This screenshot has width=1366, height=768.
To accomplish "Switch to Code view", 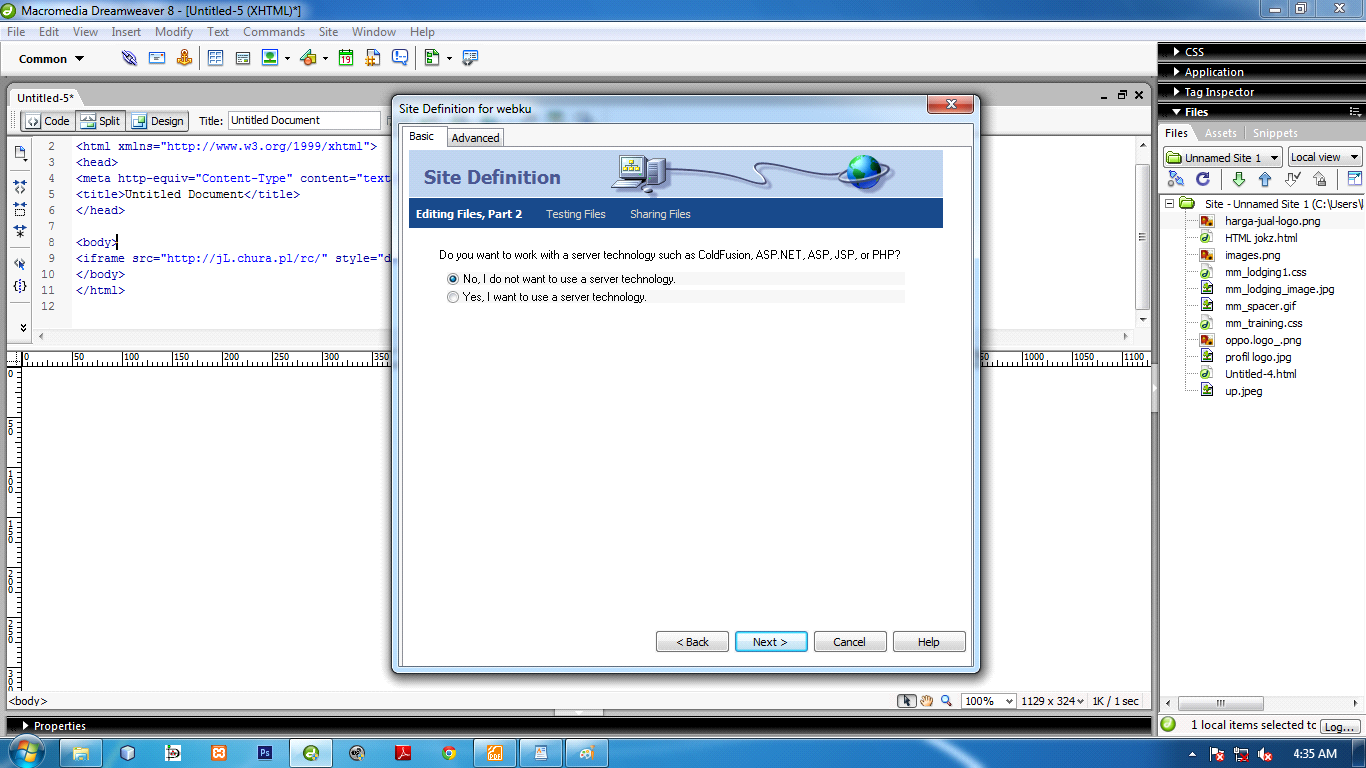I will pyautogui.click(x=47, y=121).
